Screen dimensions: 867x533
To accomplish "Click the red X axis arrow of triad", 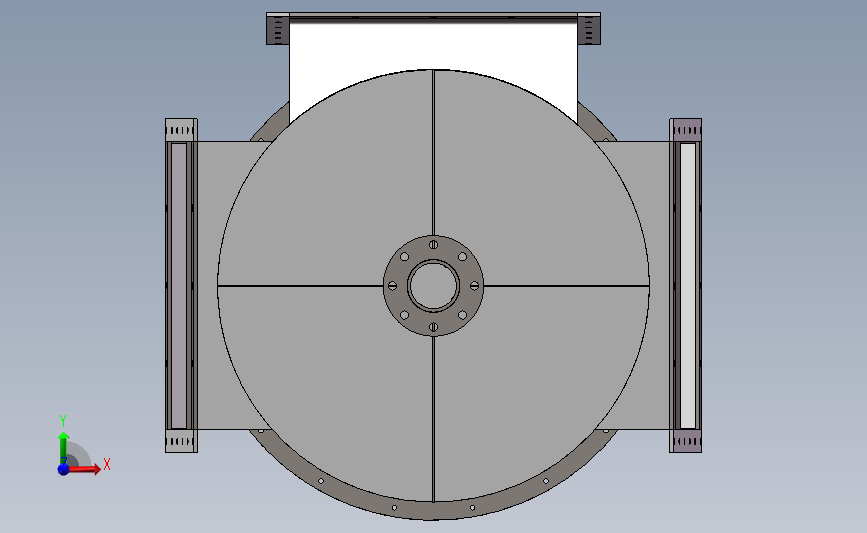I will coord(84,469).
